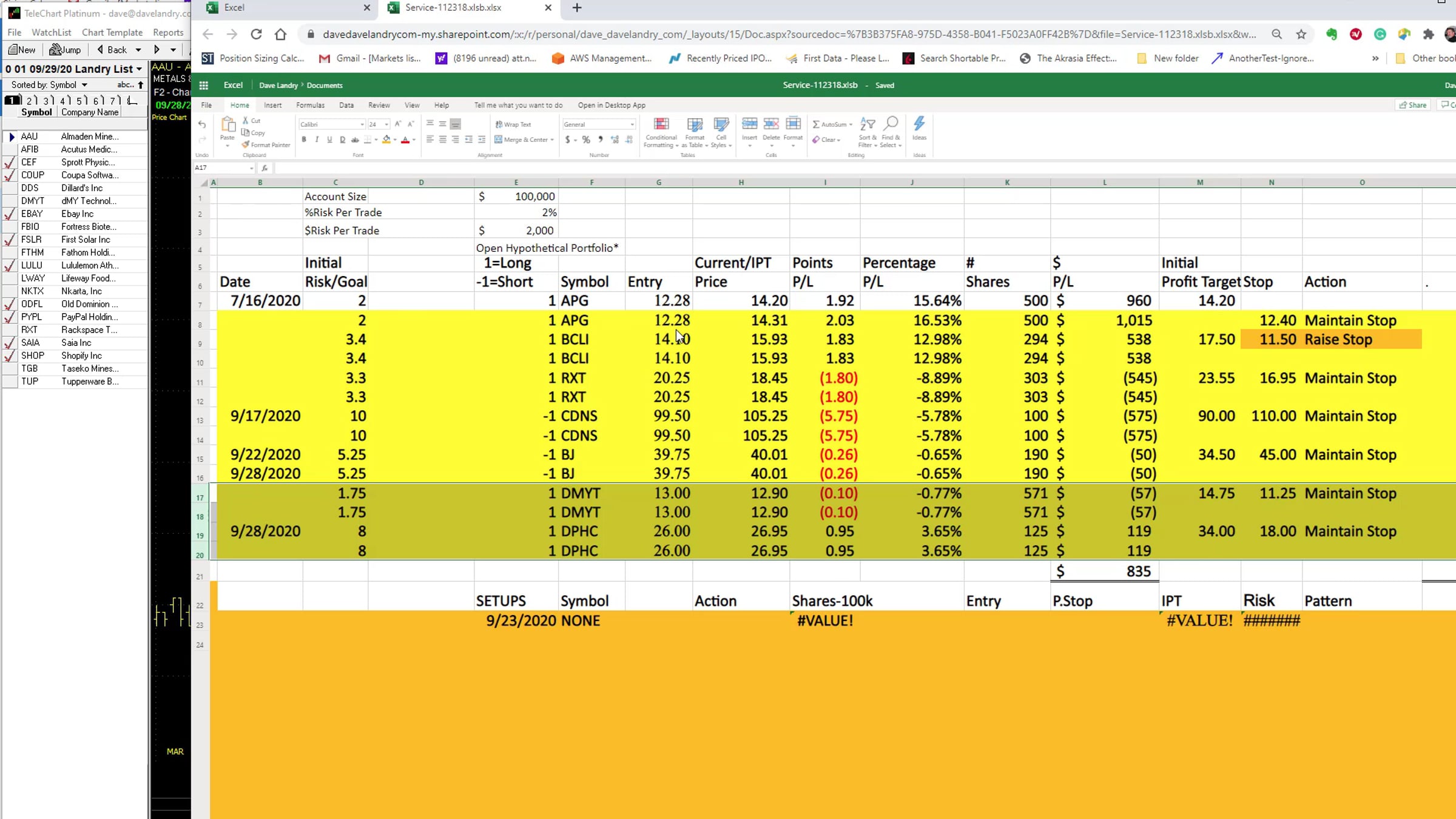The image size is (1456, 819).
Task: Open the Sorted by Symbol dropdown
Action: (84, 85)
